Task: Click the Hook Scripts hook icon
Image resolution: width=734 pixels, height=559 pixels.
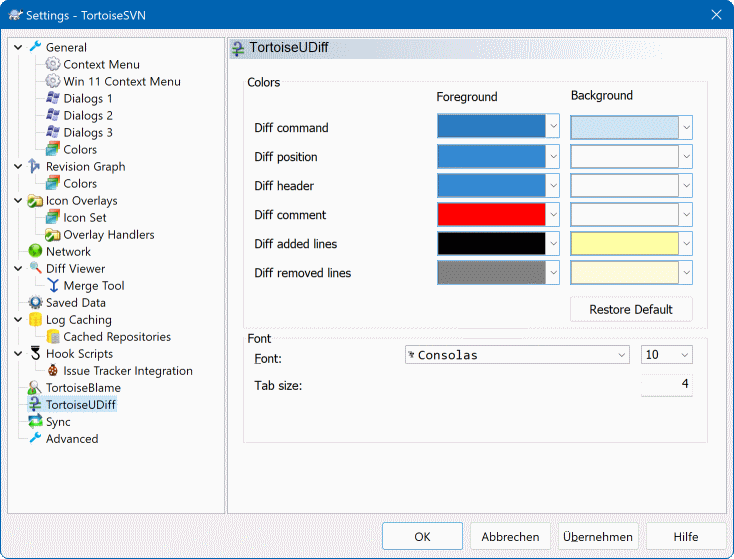Action: pyautogui.click(x=35, y=353)
